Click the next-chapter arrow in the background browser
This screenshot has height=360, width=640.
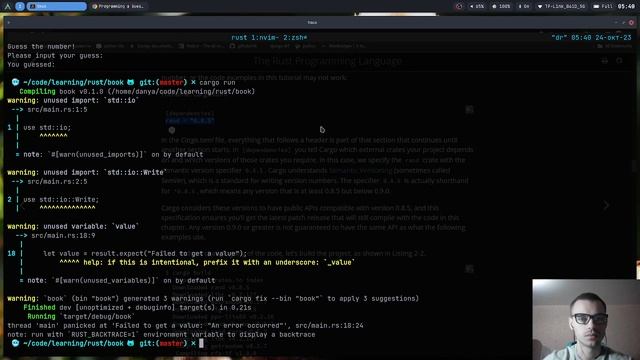click(x=606, y=205)
